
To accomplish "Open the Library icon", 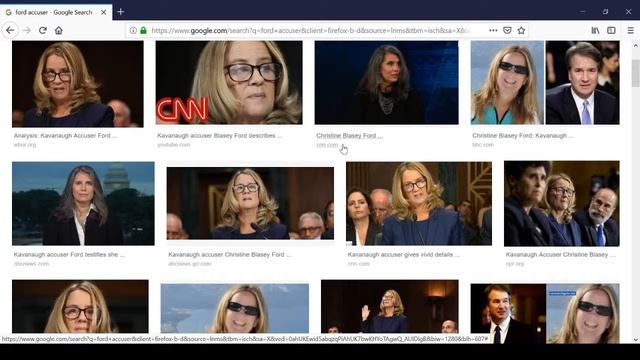I will [595, 30].
